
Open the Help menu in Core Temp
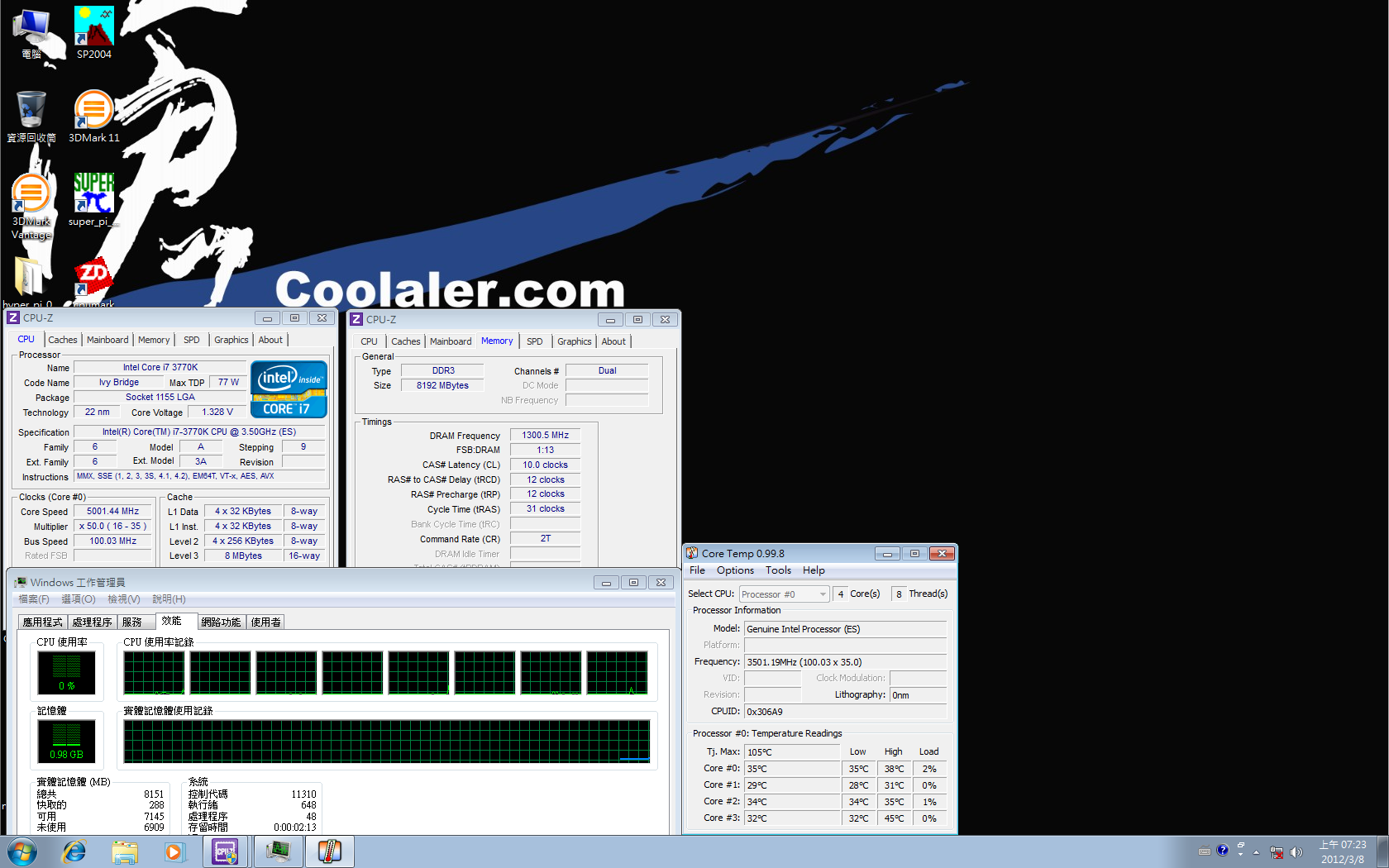click(x=814, y=570)
